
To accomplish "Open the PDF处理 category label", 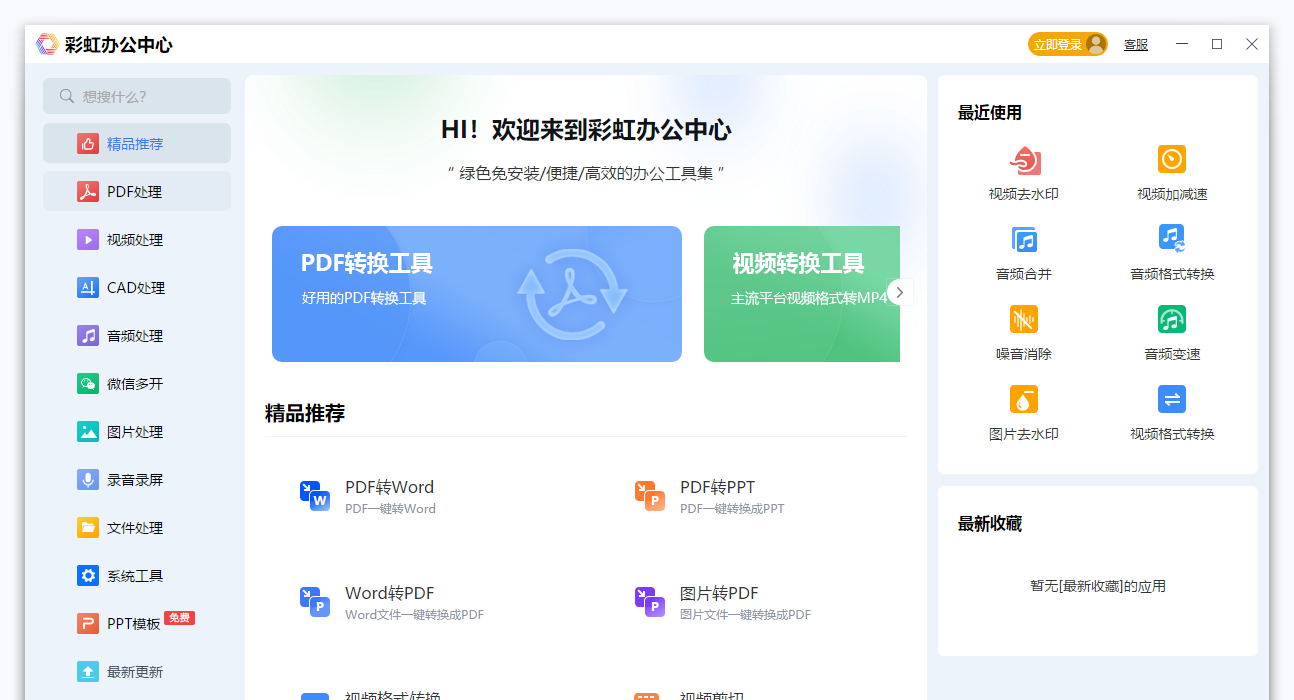I will click(134, 192).
